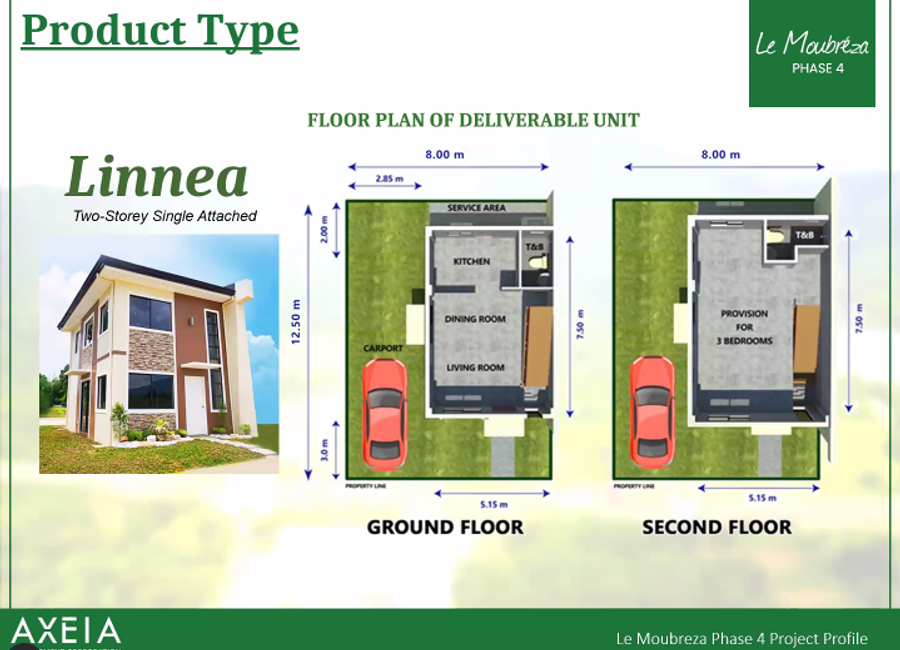This screenshot has width=900, height=650.
Task: Click the red car on second floor plan
Action: point(653,413)
